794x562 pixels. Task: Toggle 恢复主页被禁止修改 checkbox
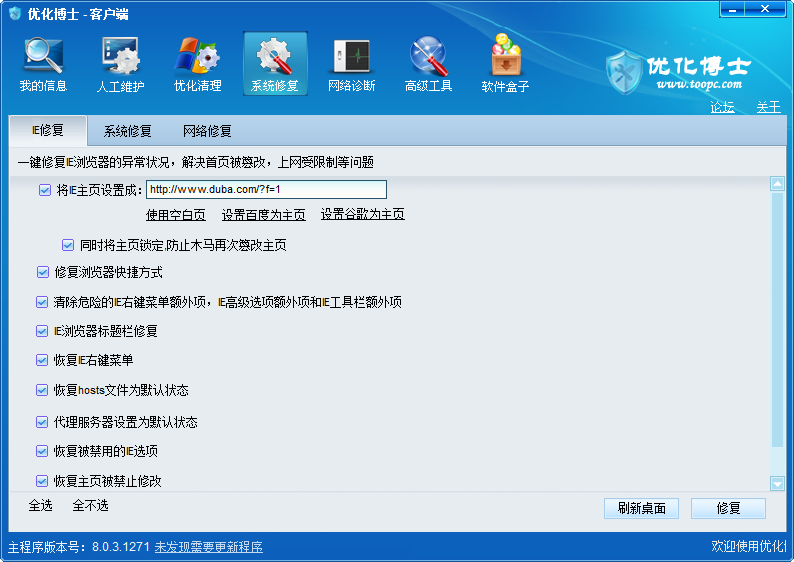coord(42,480)
